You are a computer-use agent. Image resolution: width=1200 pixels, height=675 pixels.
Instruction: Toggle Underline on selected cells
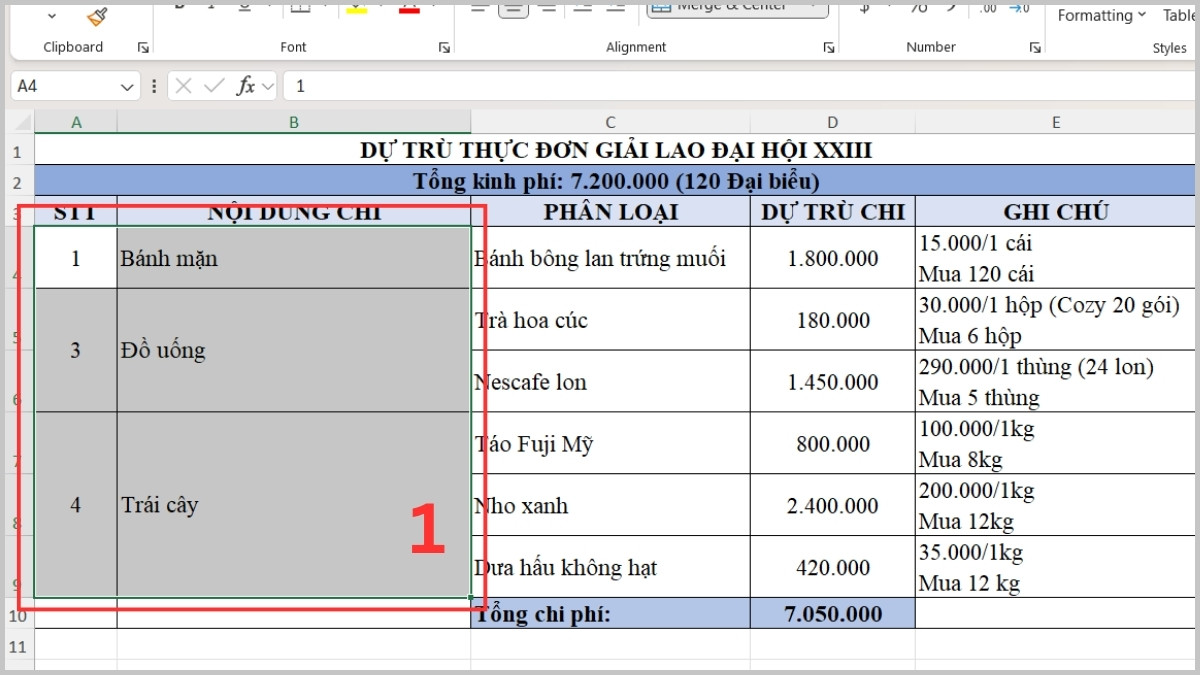pos(244,5)
